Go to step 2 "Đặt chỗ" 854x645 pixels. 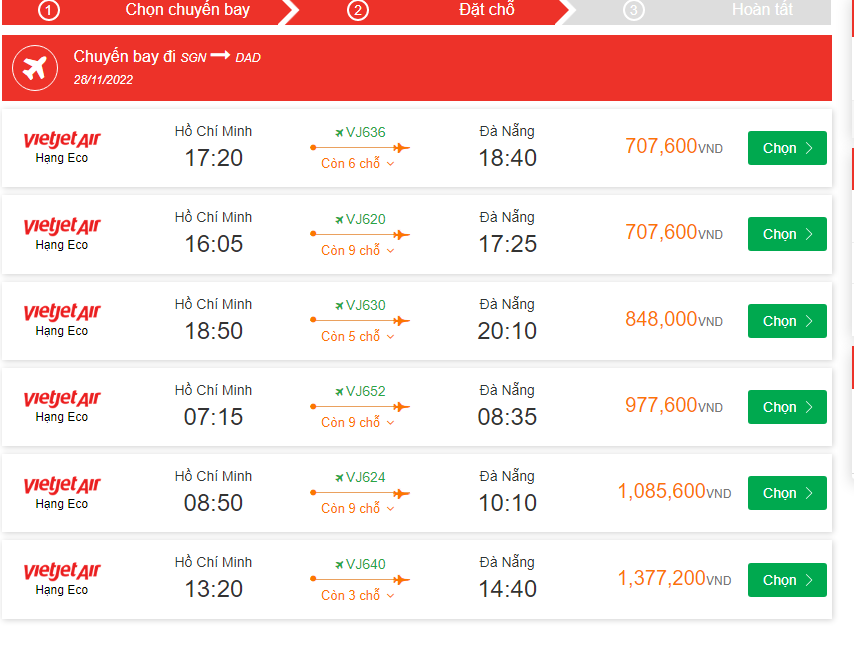pyautogui.click(x=486, y=10)
